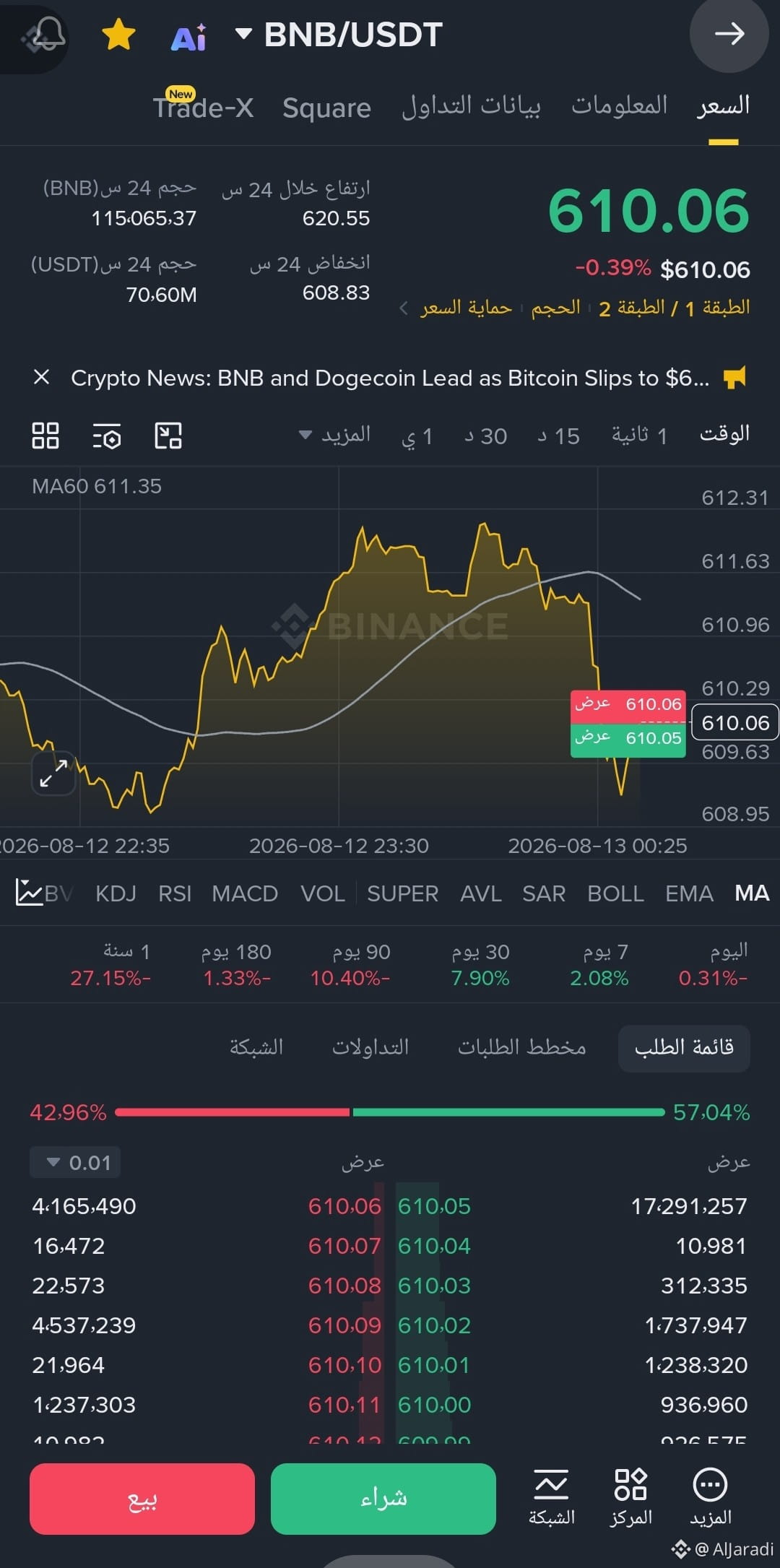The image size is (780, 1568).
Task: Enable the AVL indicator
Action: [481, 893]
